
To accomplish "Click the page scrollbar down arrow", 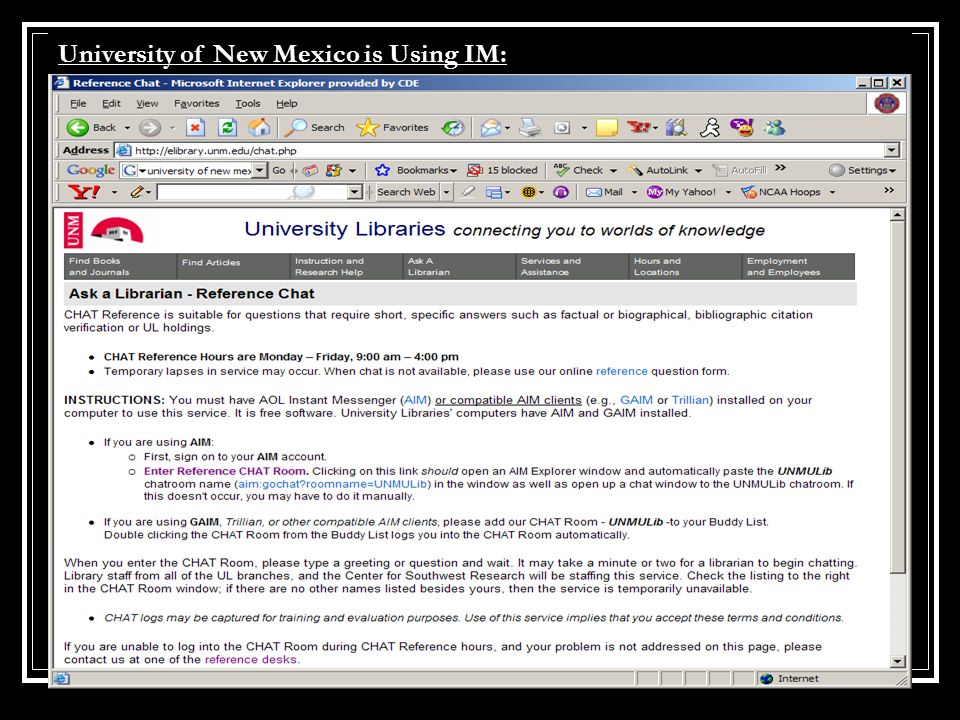I will click(x=897, y=661).
